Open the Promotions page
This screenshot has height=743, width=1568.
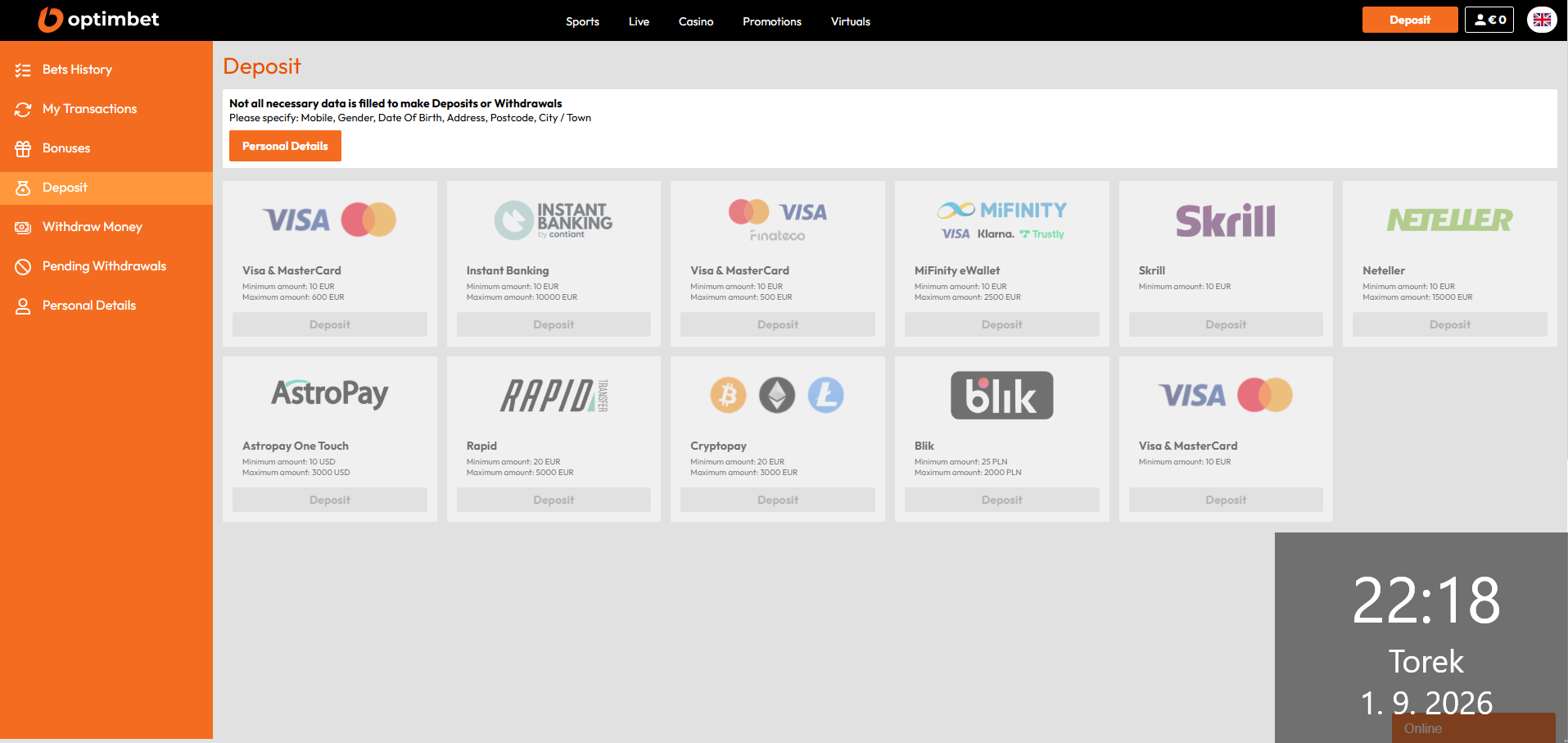click(772, 21)
